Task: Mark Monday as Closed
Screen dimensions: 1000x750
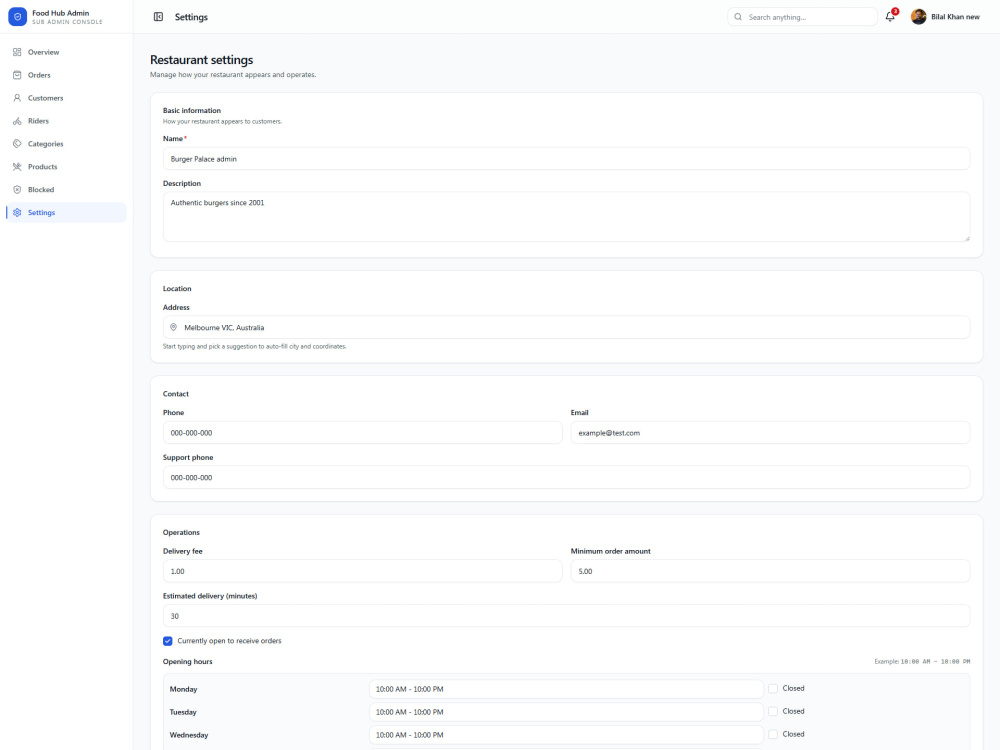Action: tap(773, 688)
